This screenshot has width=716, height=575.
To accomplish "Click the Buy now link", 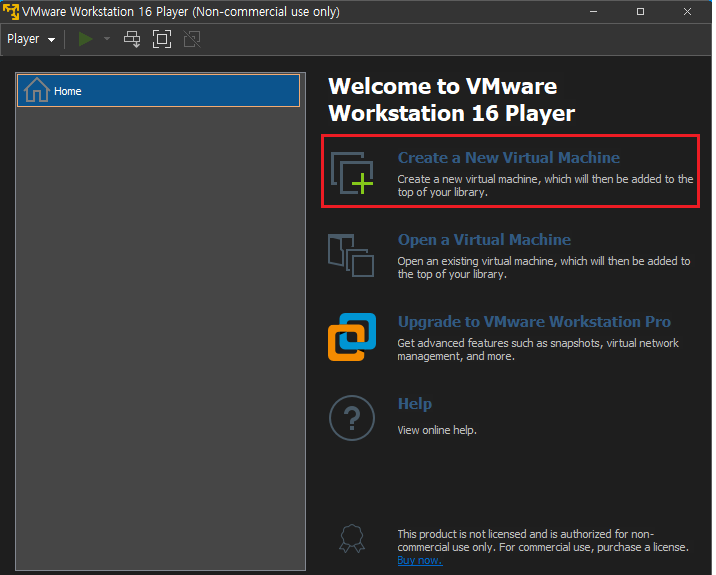I will tap(420, 560).
